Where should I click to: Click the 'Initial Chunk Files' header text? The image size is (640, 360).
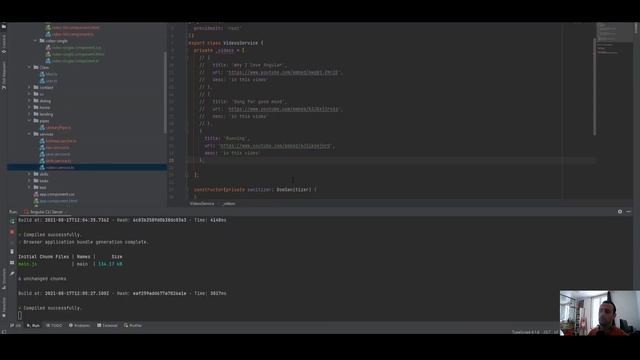click(x=44, y=257)
